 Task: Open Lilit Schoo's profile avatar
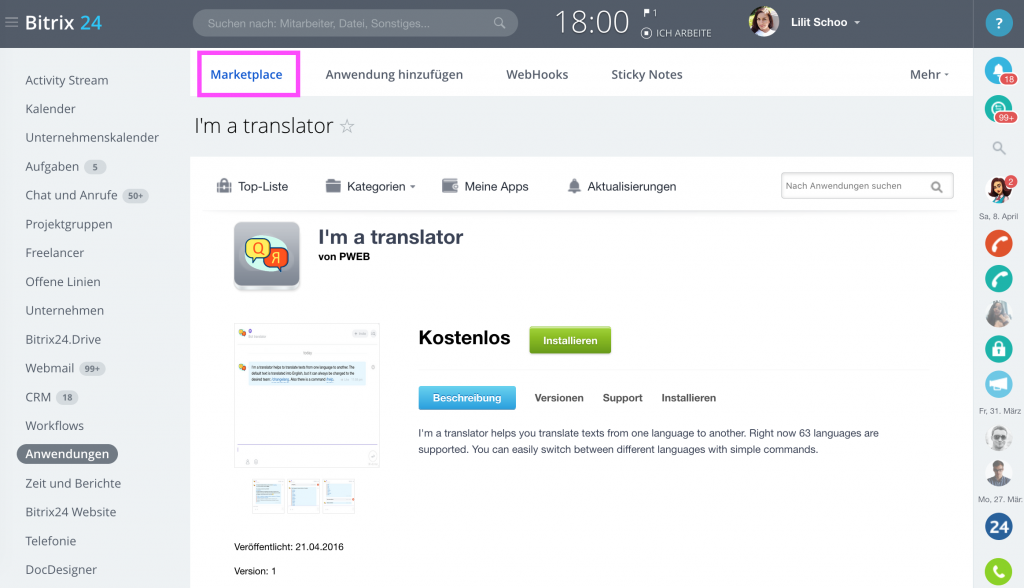pyautogui.click(x=763, y=22)
